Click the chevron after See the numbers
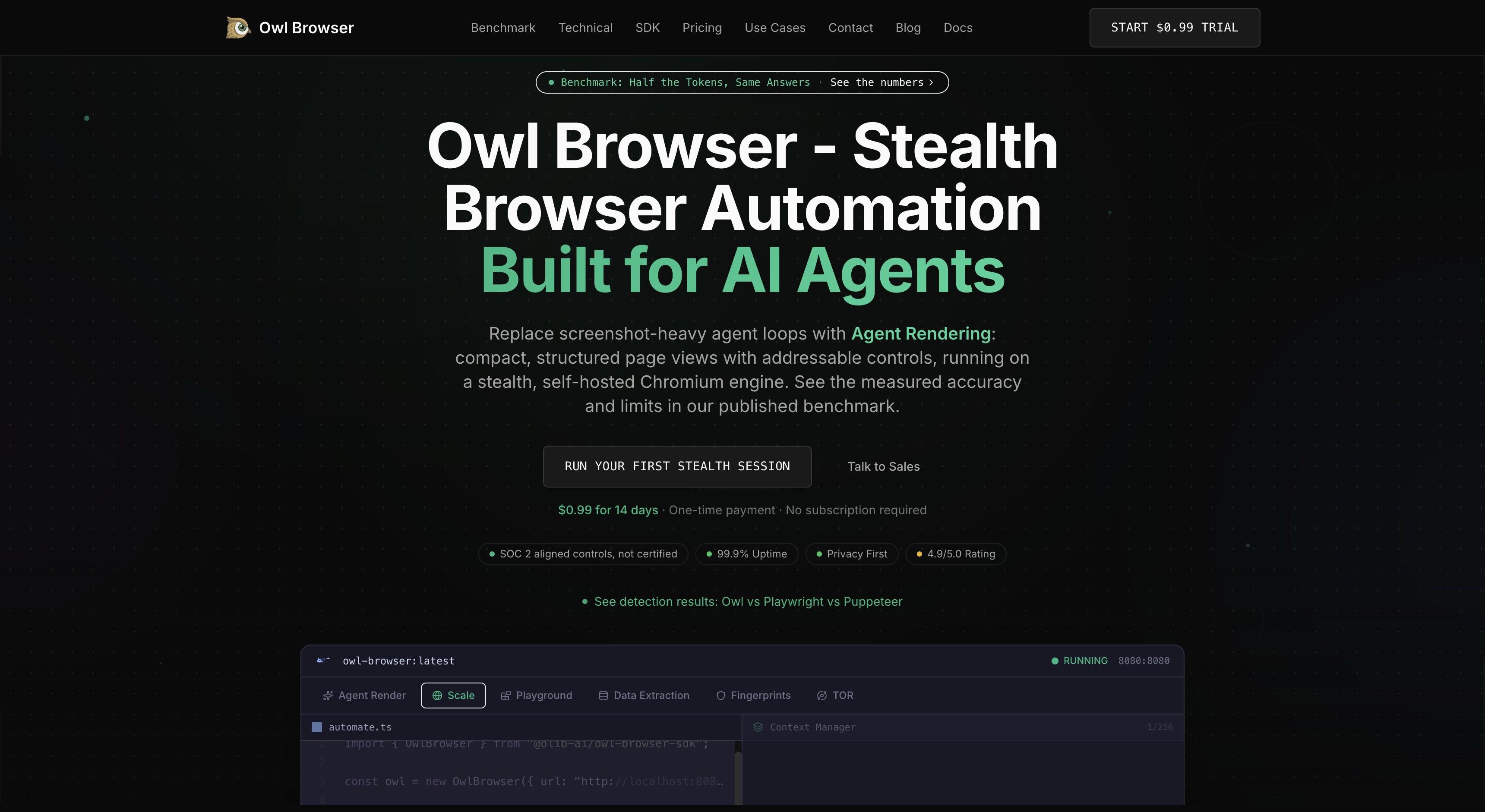This screenshot has width=1485, height=812. point(931,82)
